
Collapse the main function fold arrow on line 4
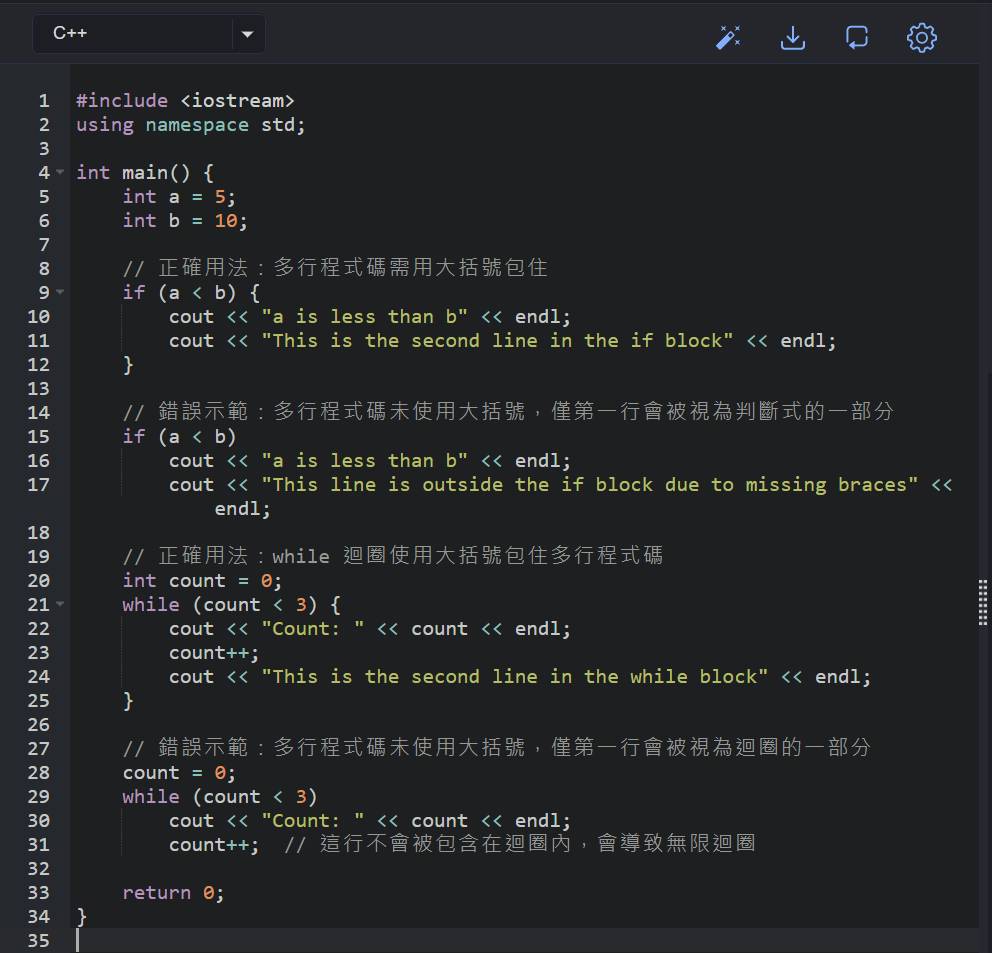pos(60,172)
